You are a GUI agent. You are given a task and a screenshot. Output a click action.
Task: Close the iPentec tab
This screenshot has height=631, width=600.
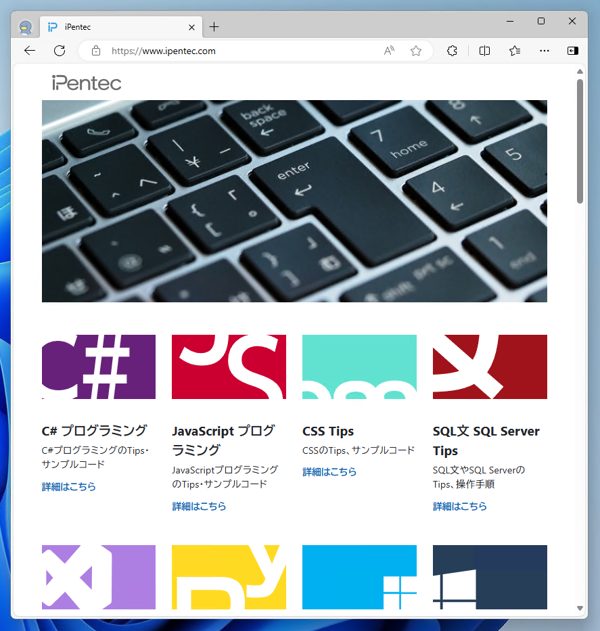pos(192,27)
